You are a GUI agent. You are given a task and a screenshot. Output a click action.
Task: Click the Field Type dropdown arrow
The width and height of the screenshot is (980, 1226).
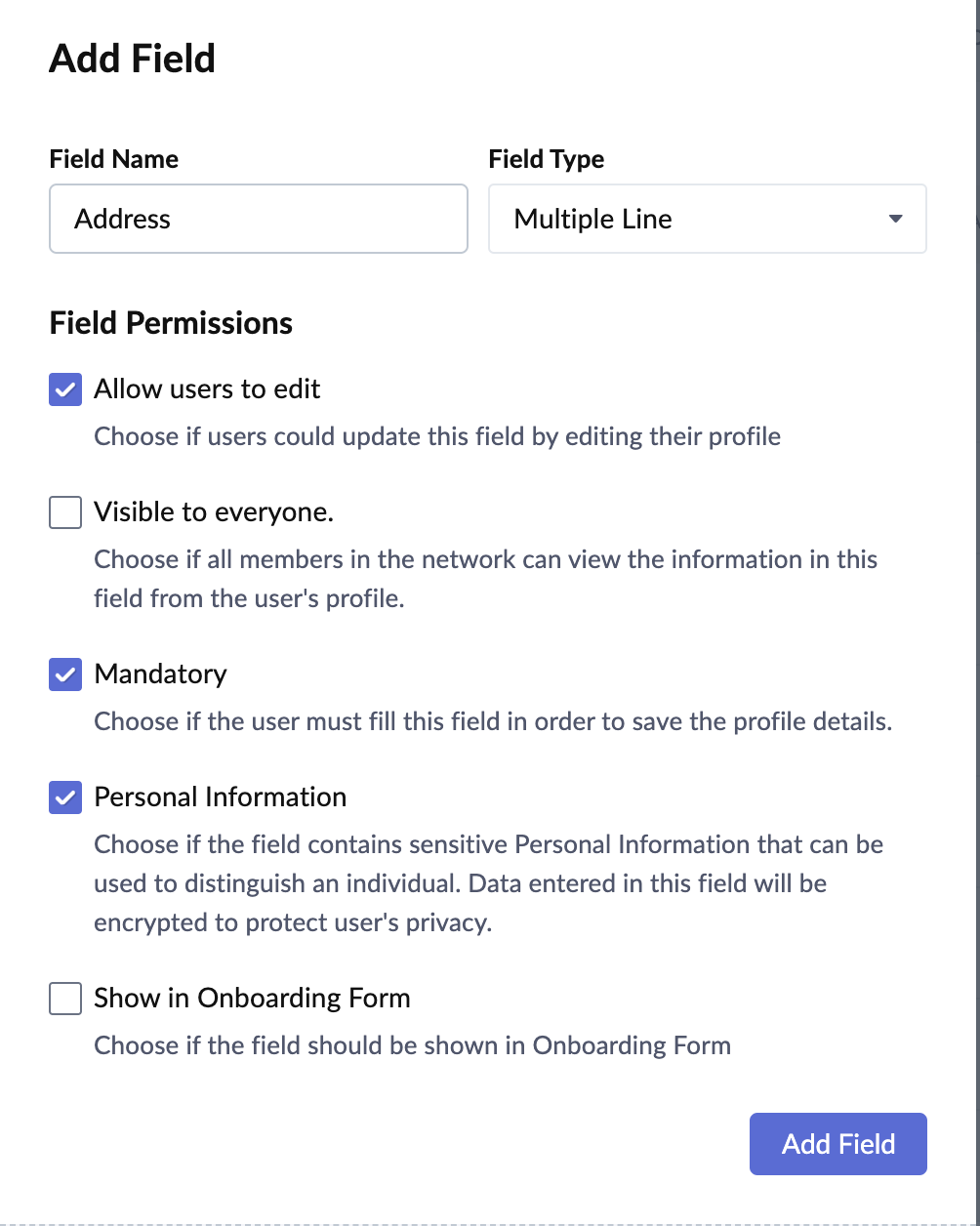(895, 219)
